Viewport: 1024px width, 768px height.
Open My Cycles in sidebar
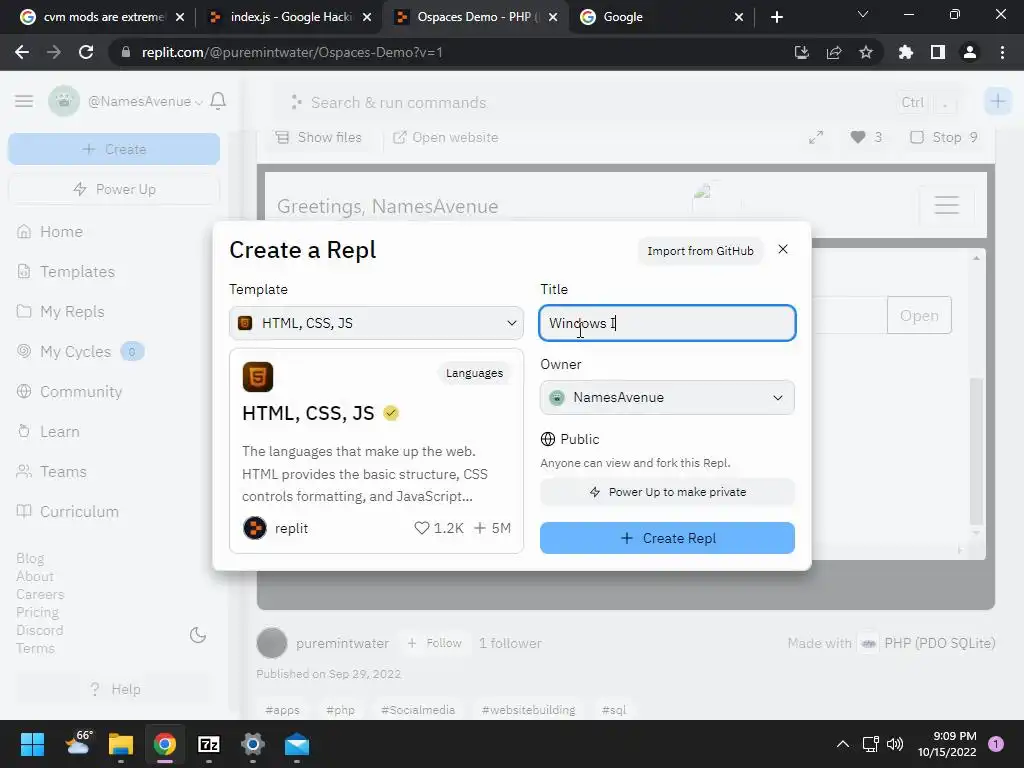tap(75, 352)
